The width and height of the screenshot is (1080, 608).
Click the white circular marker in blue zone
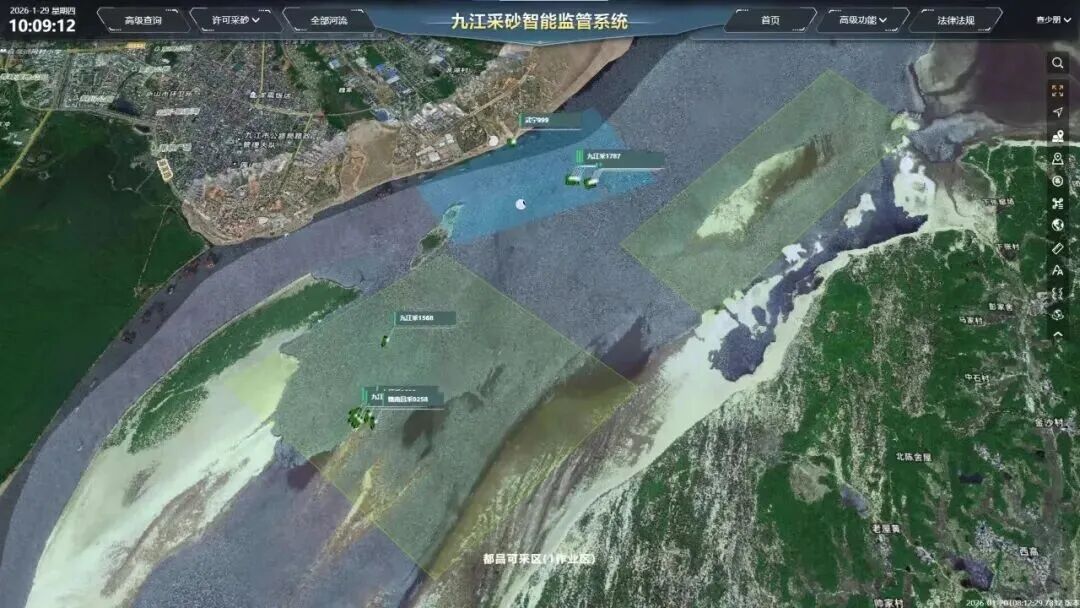[521, 204]
